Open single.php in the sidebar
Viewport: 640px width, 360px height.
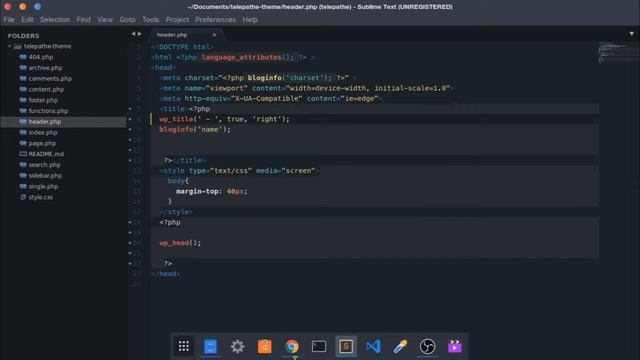click(x=43, y=186)
